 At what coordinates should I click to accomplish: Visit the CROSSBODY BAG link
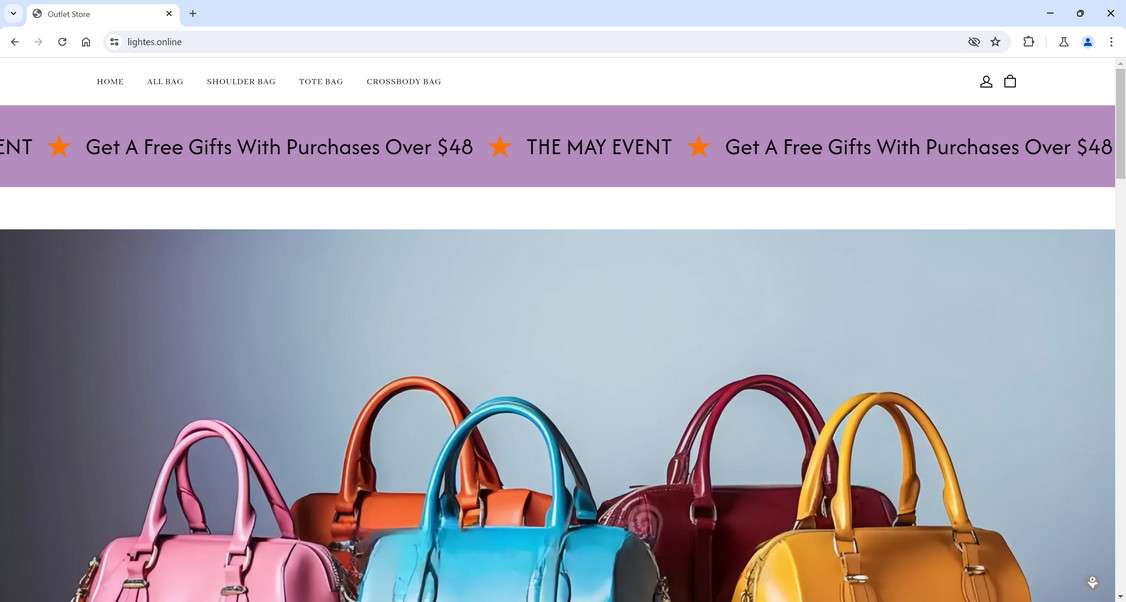point(404,82)
